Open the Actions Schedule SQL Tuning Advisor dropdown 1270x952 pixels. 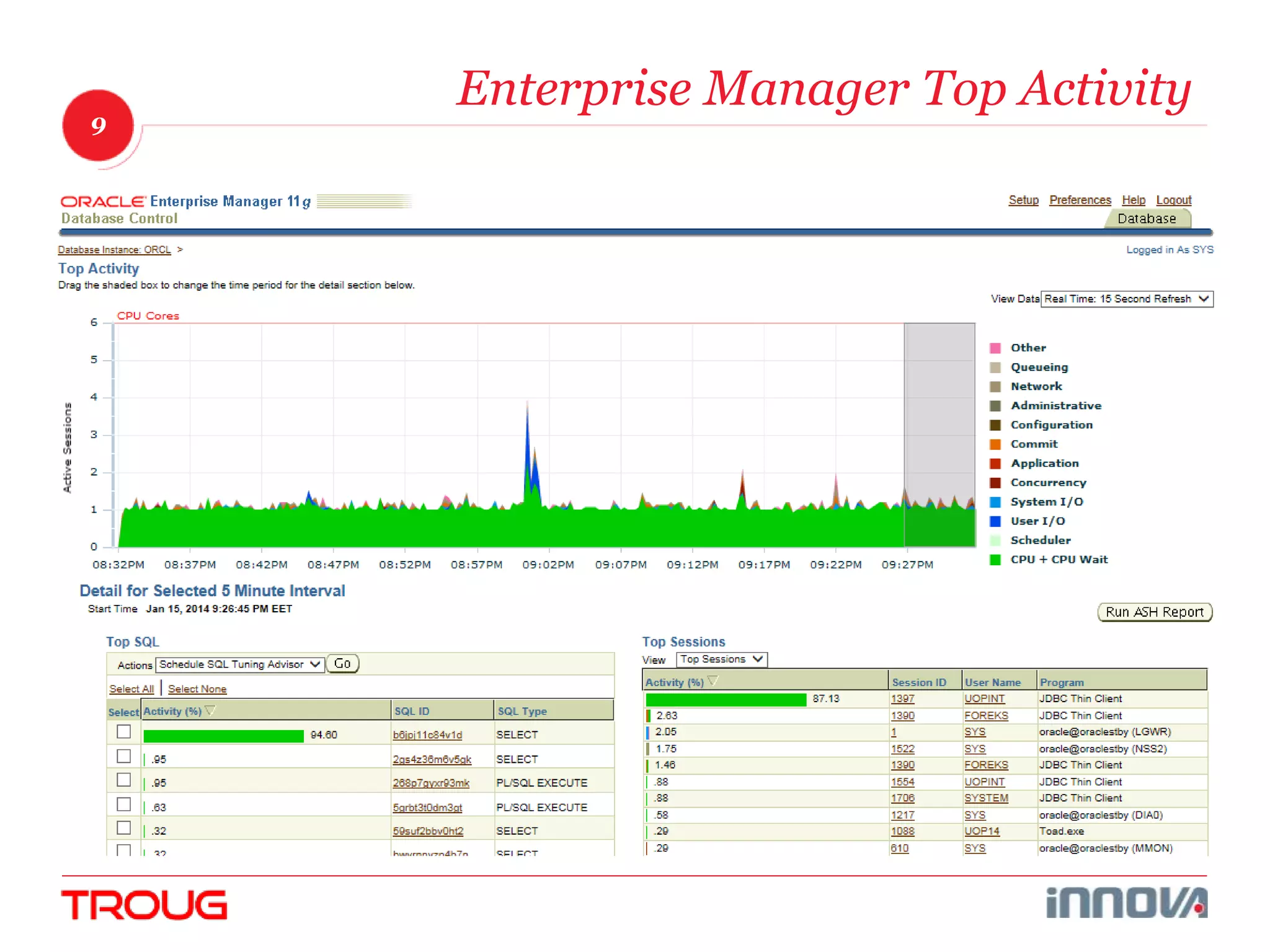point(240,664)
